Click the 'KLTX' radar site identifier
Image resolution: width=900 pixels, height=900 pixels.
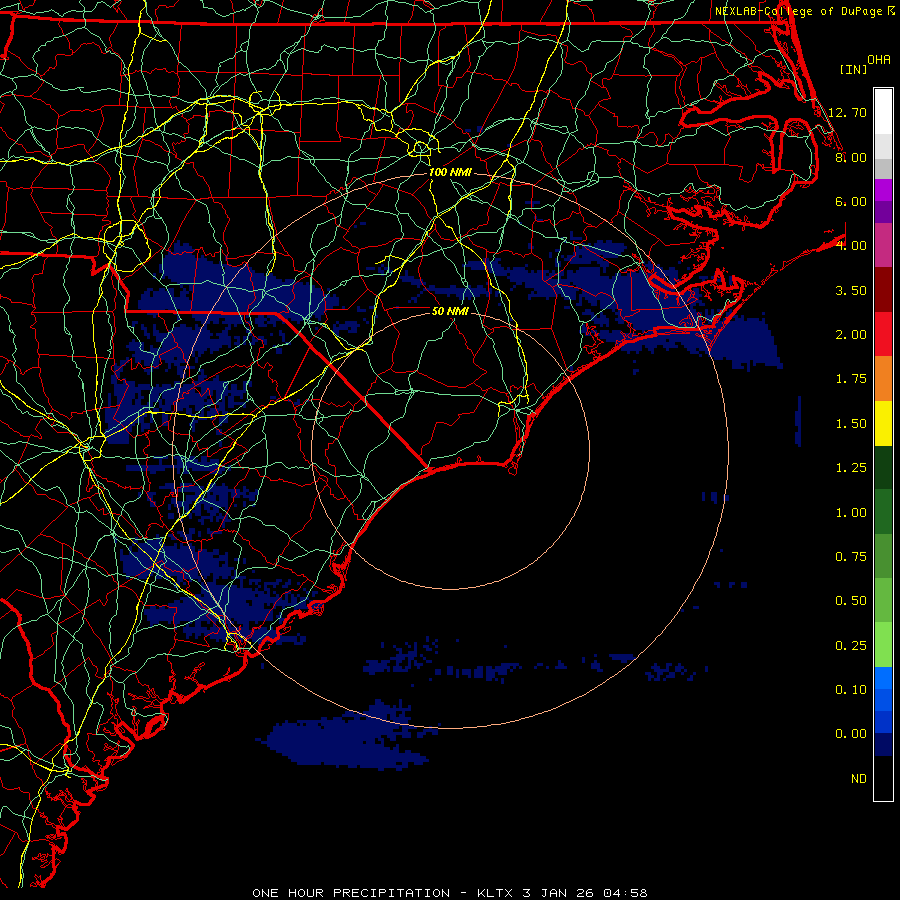[x=494, y=893]
